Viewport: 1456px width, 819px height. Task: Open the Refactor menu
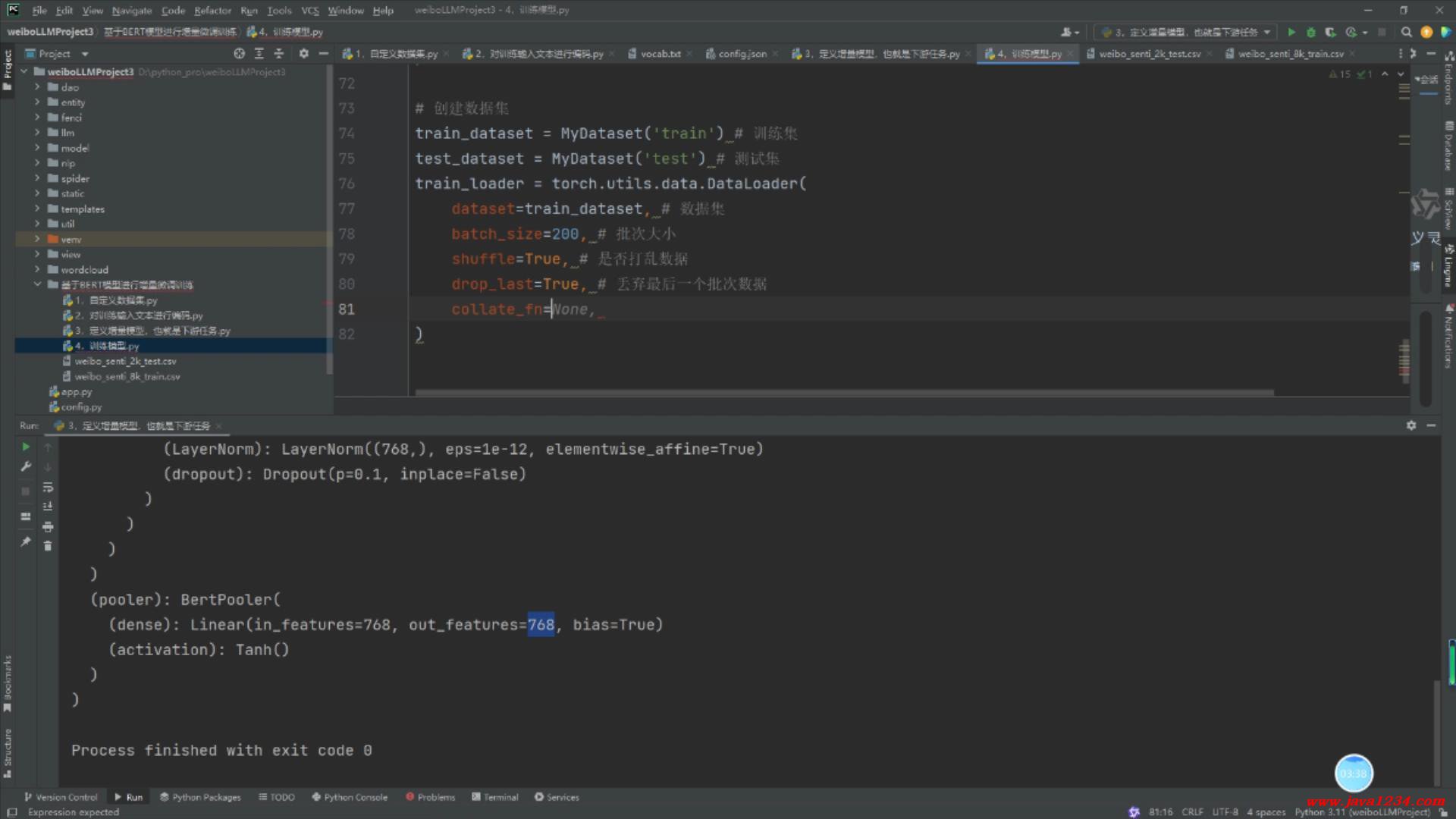point(212,11)
